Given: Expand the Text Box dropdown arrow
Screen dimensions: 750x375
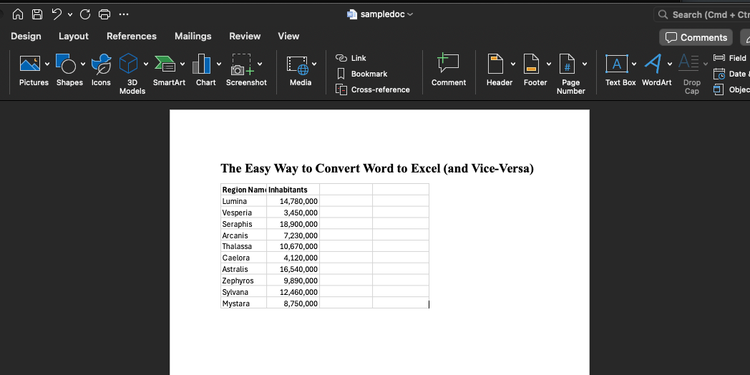Looking at the screenshot, I should pos(634,64).
